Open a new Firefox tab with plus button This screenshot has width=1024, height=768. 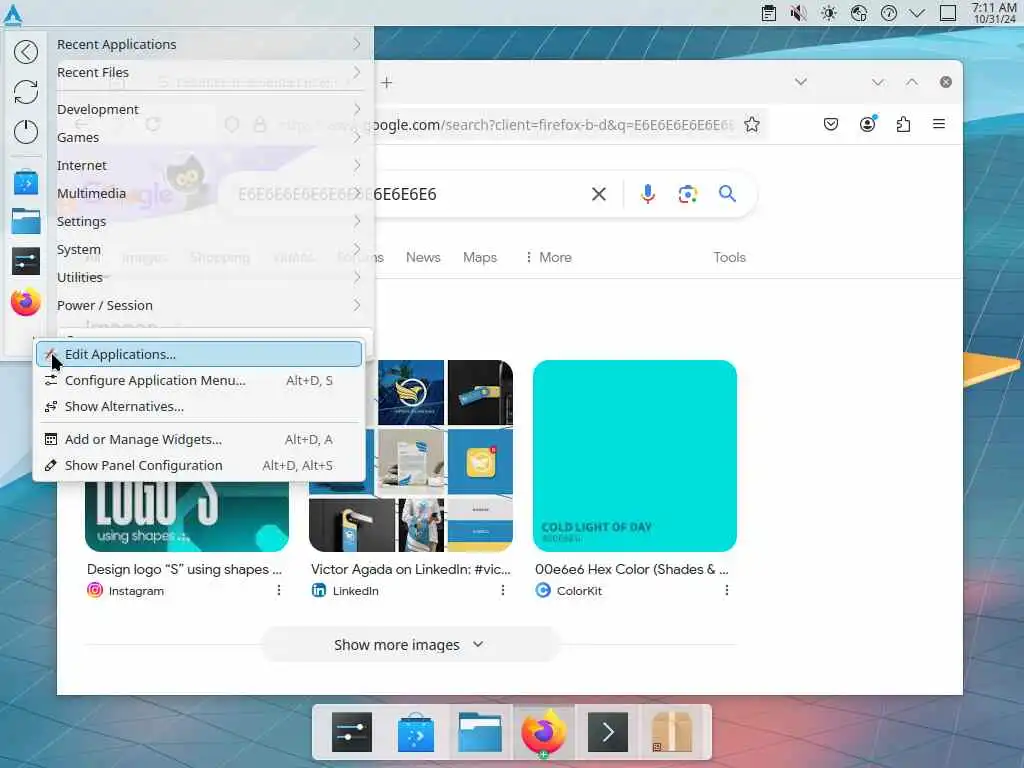click(387, 82)
